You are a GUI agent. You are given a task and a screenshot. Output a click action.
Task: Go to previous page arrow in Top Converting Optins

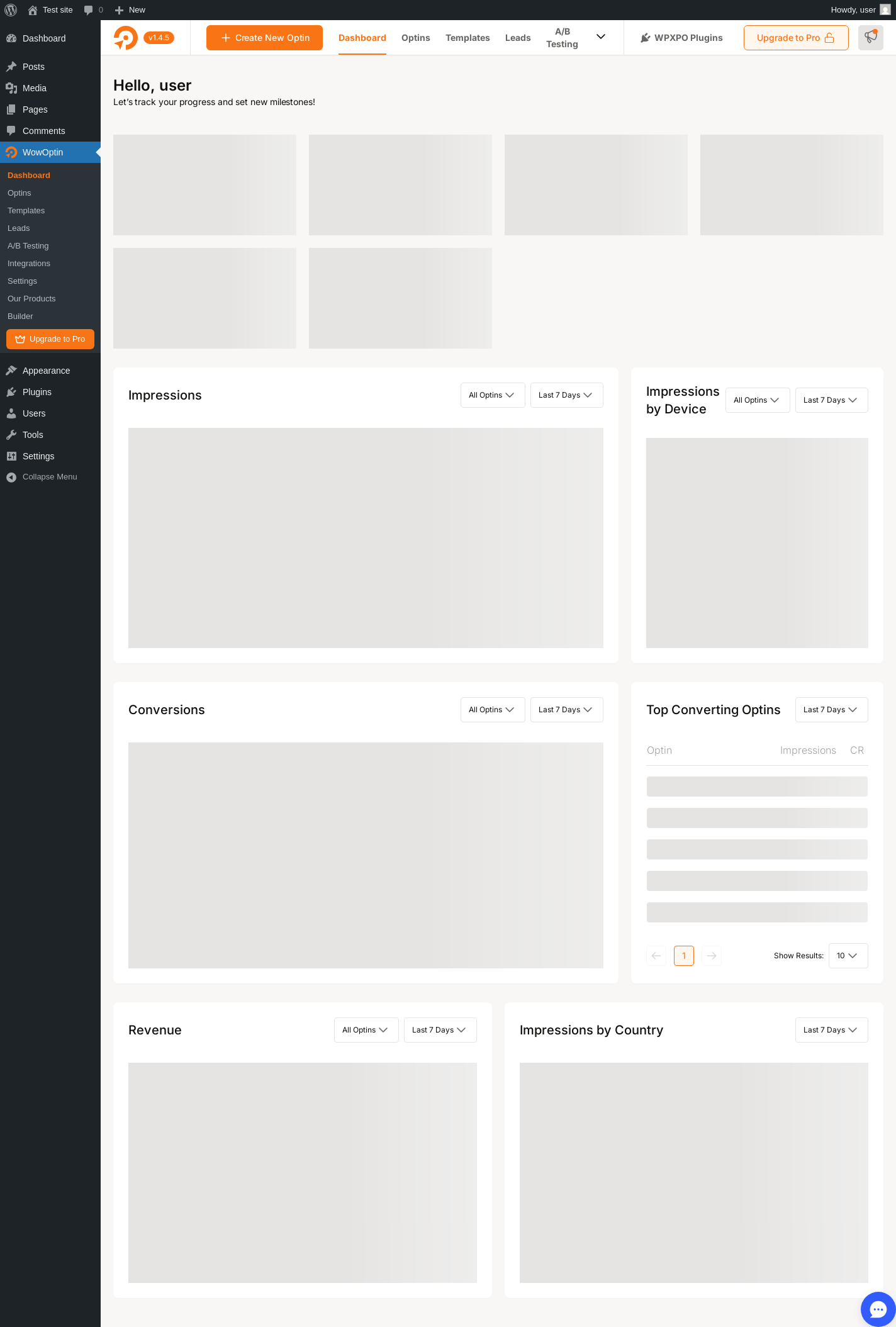click(656, 956)
